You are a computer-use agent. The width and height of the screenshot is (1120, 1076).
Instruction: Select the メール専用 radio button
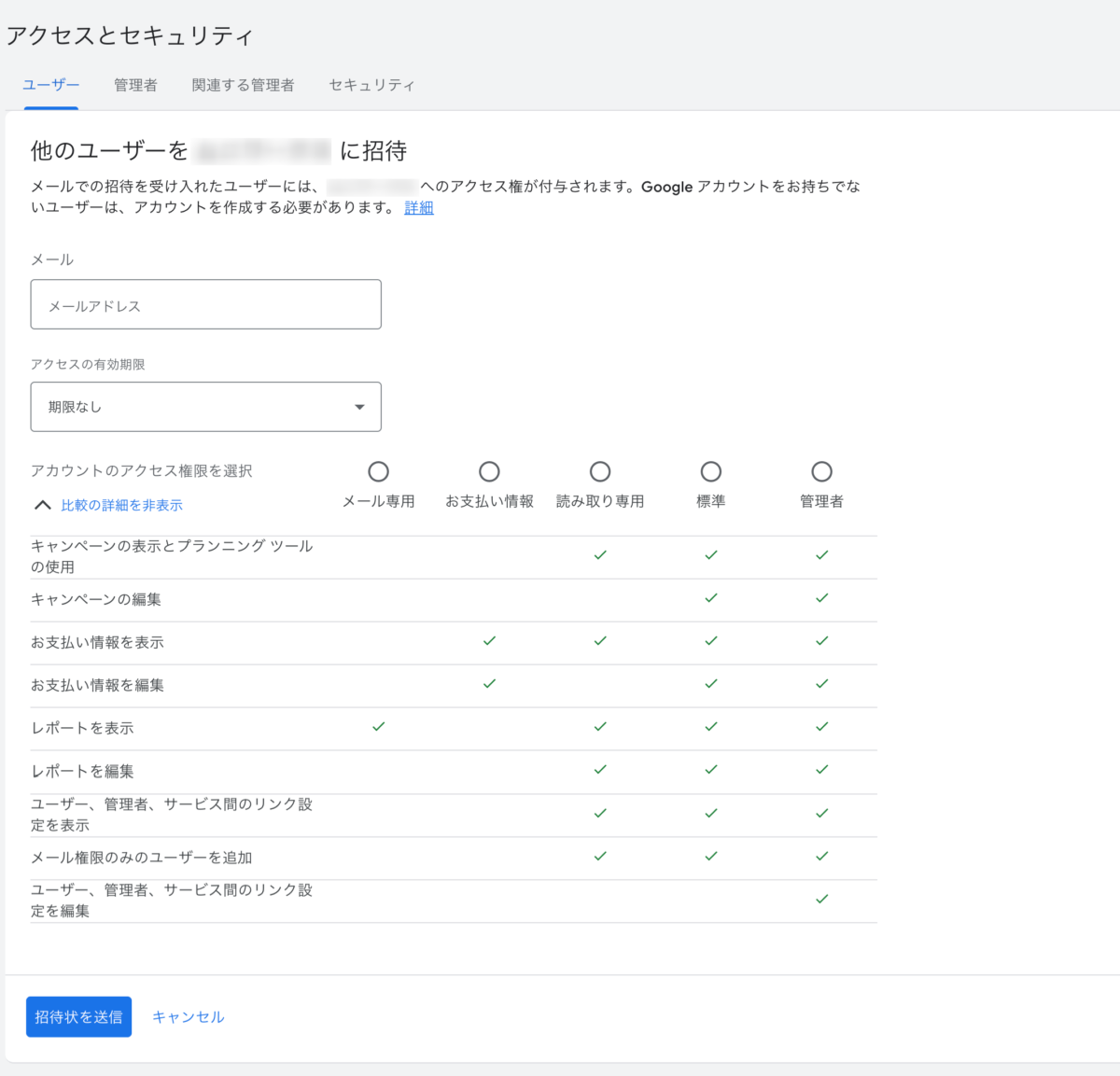click(x=378, y=471)
